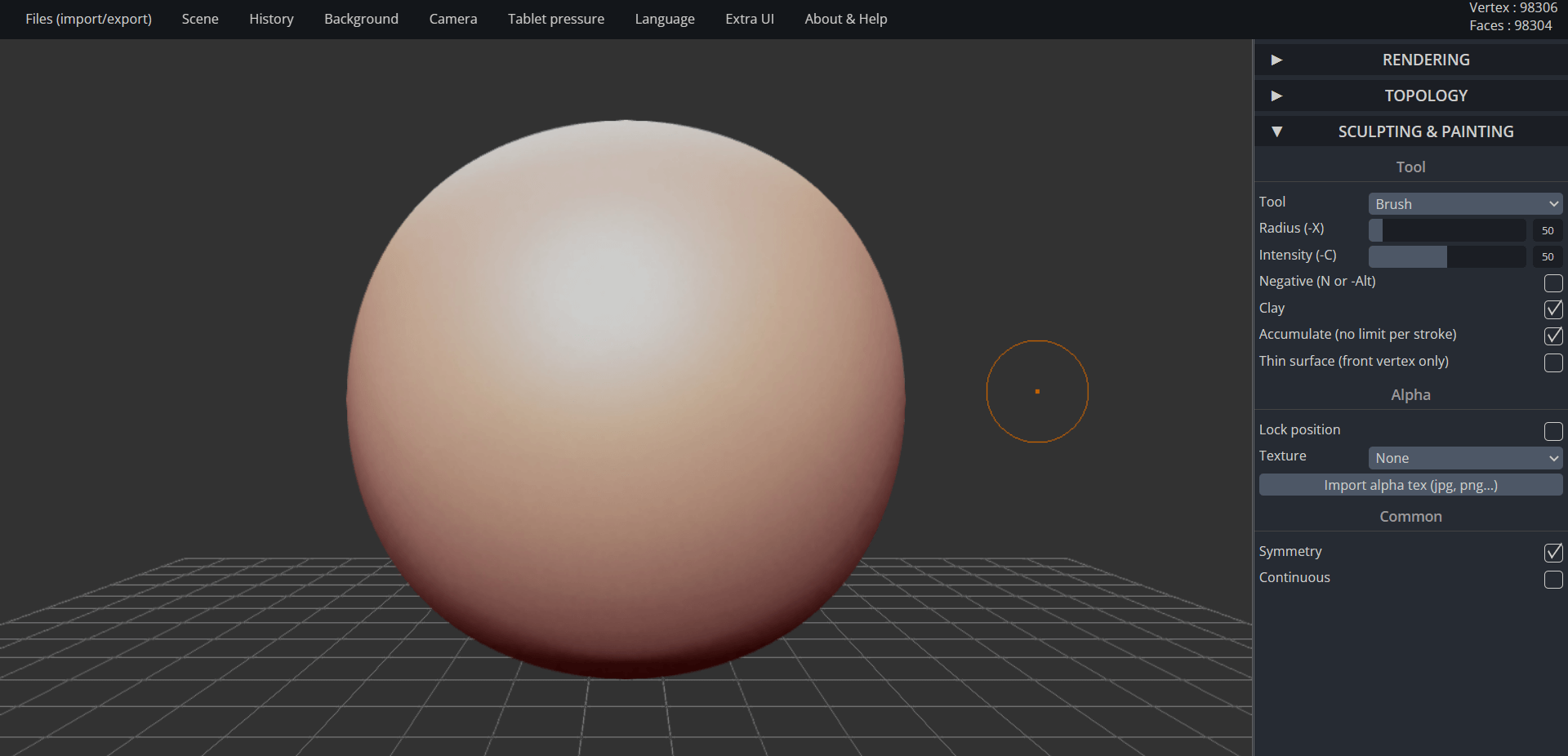This screenshot has width=1568, height=756.
Task: Expand the RENDERING panel arrow
Action: coord(1276,60)
